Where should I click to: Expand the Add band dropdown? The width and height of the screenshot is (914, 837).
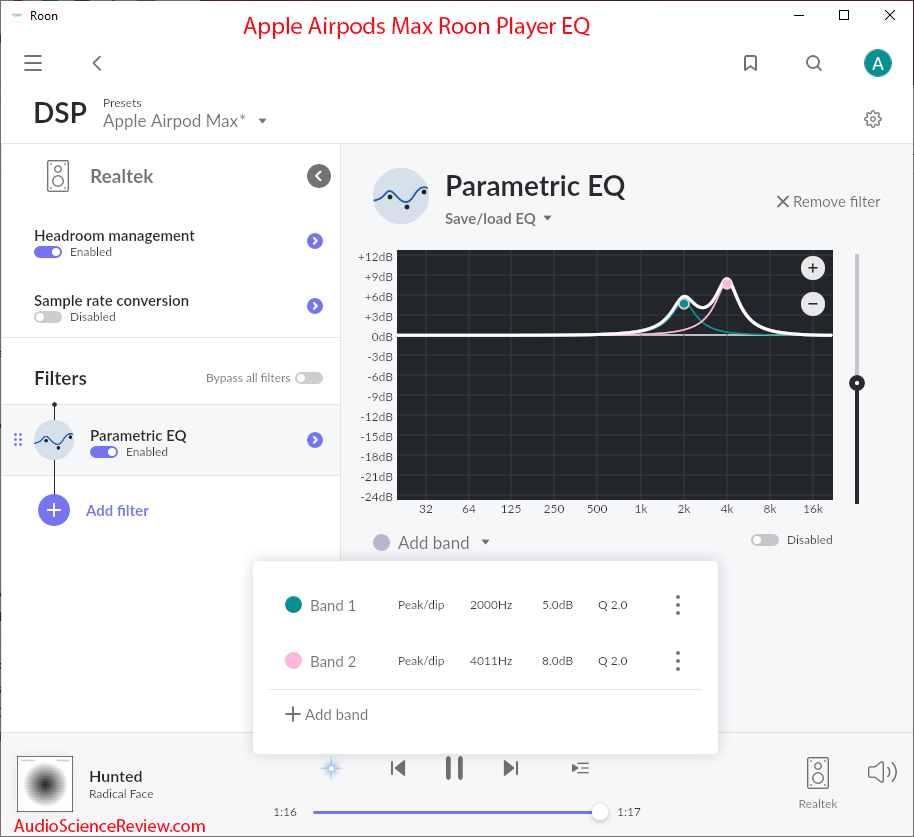coord(443,543)
